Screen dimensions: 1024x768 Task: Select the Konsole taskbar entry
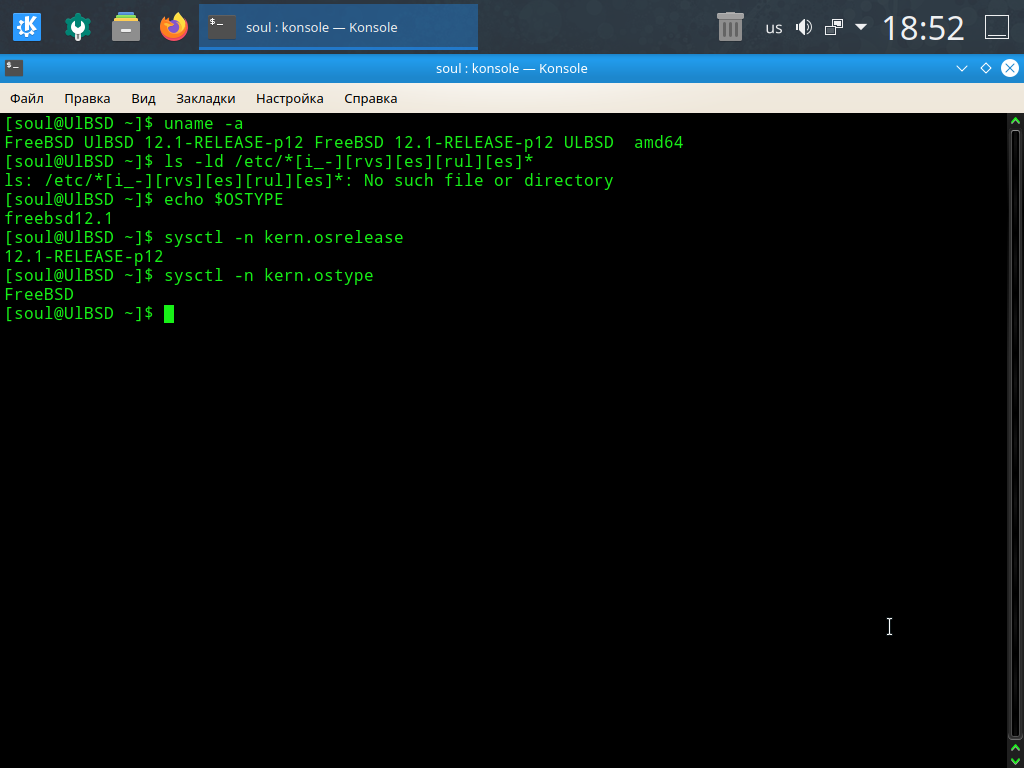tap(338, 27)
